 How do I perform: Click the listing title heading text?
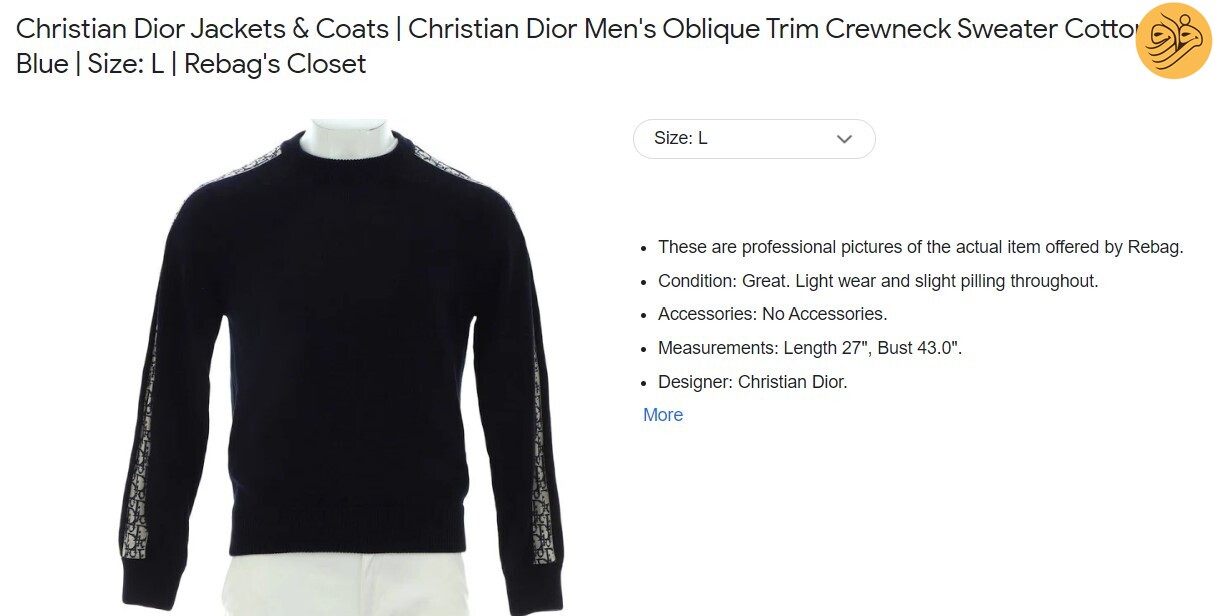point(580,46)
